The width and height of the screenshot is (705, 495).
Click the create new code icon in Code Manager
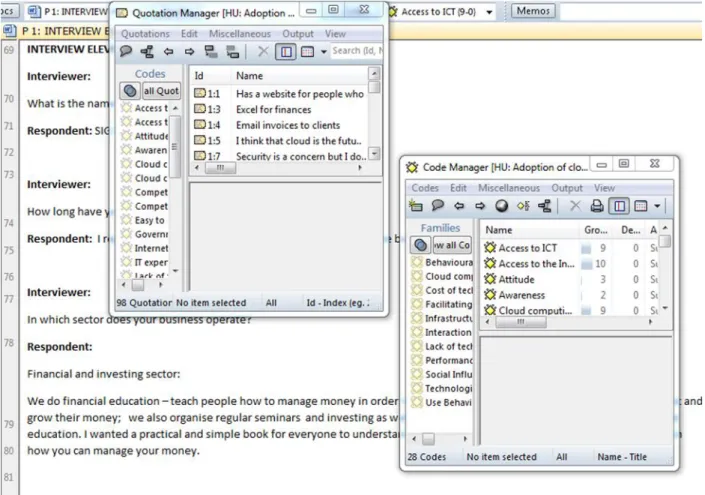(x=416, y=206)
